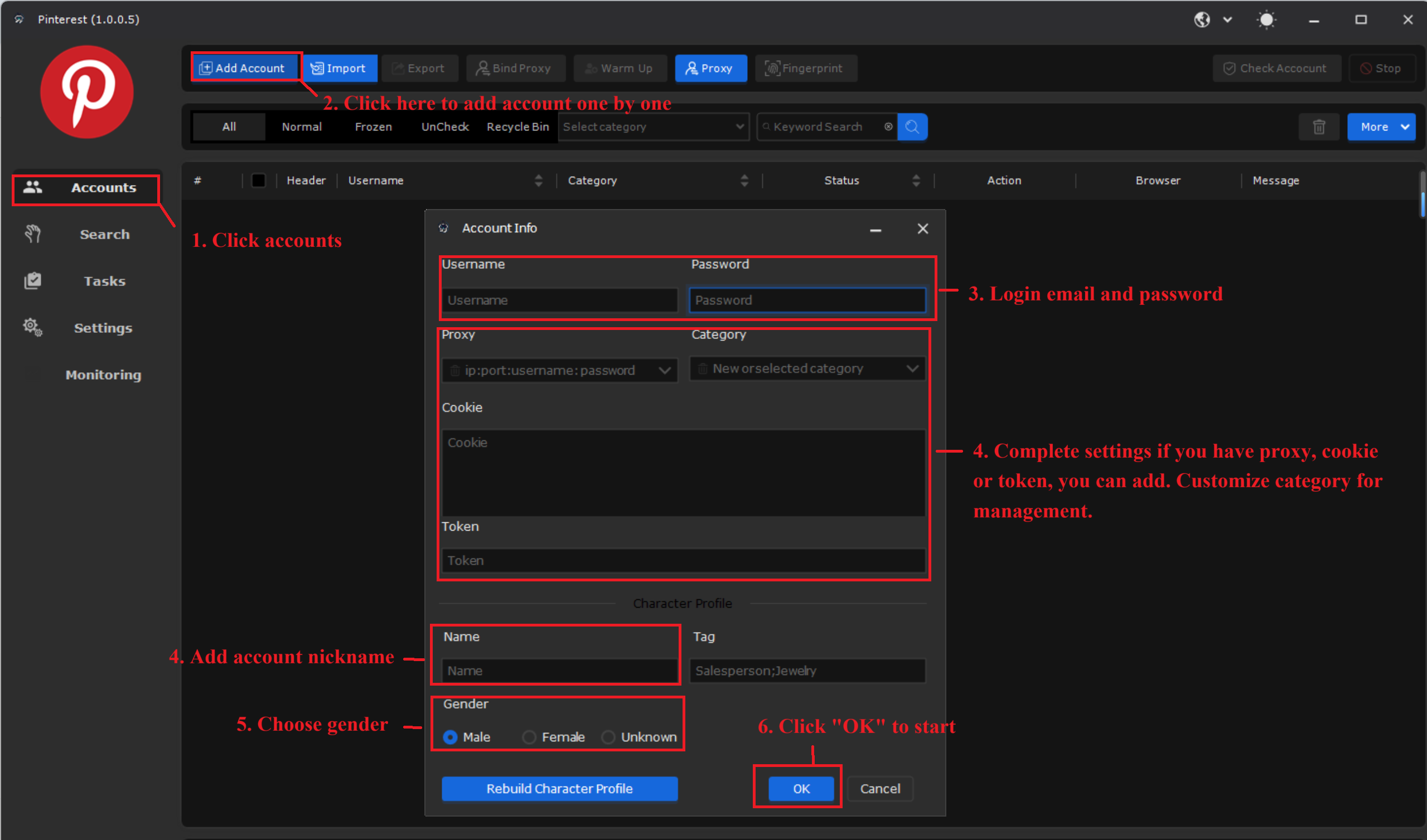Close the Account Info dialog

tap(922, 229)
